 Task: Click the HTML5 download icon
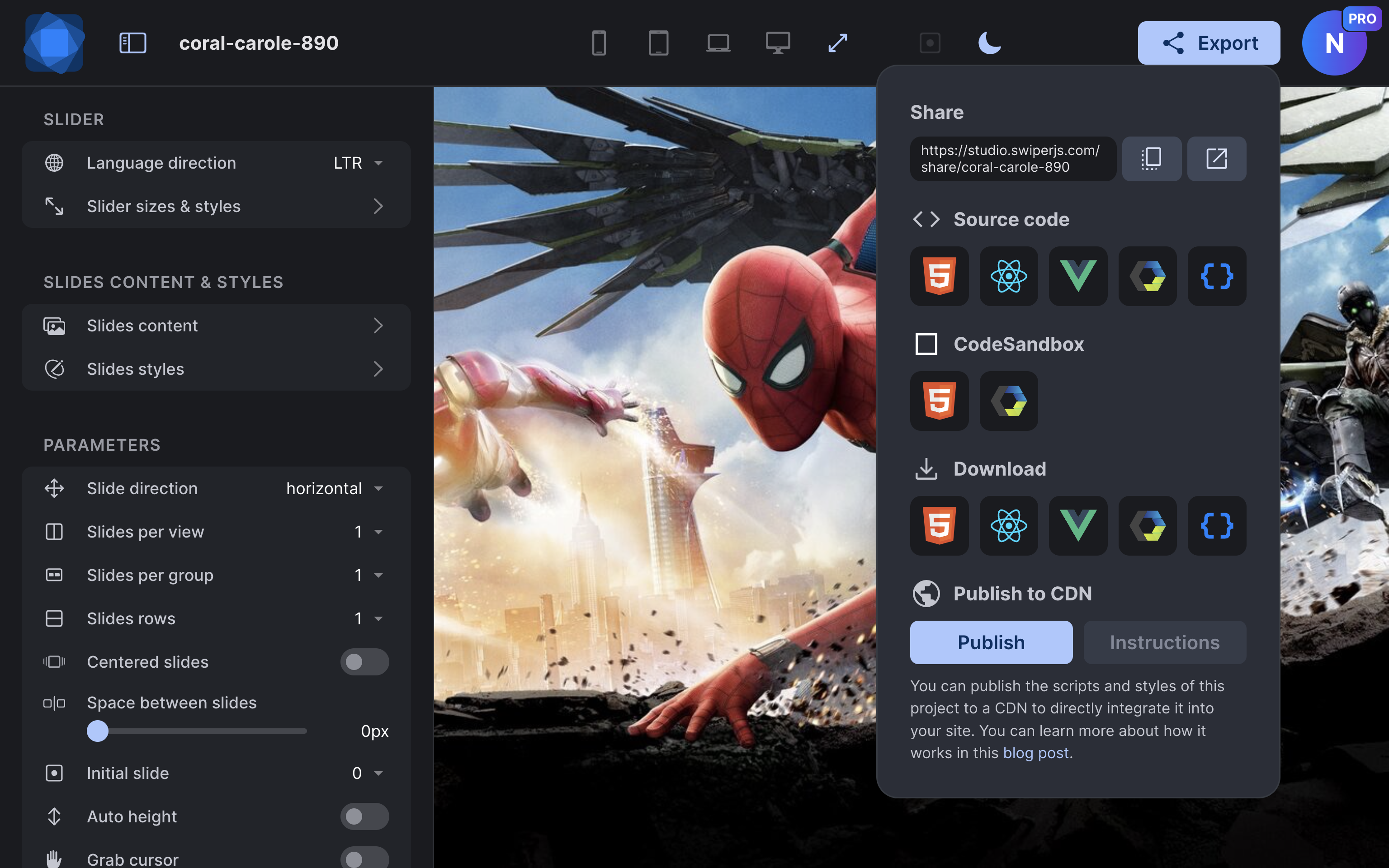tap(938, 525)
